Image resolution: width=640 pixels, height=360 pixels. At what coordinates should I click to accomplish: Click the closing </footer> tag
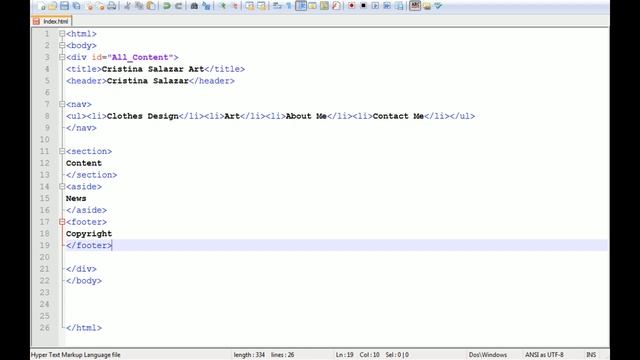point(89,245)
